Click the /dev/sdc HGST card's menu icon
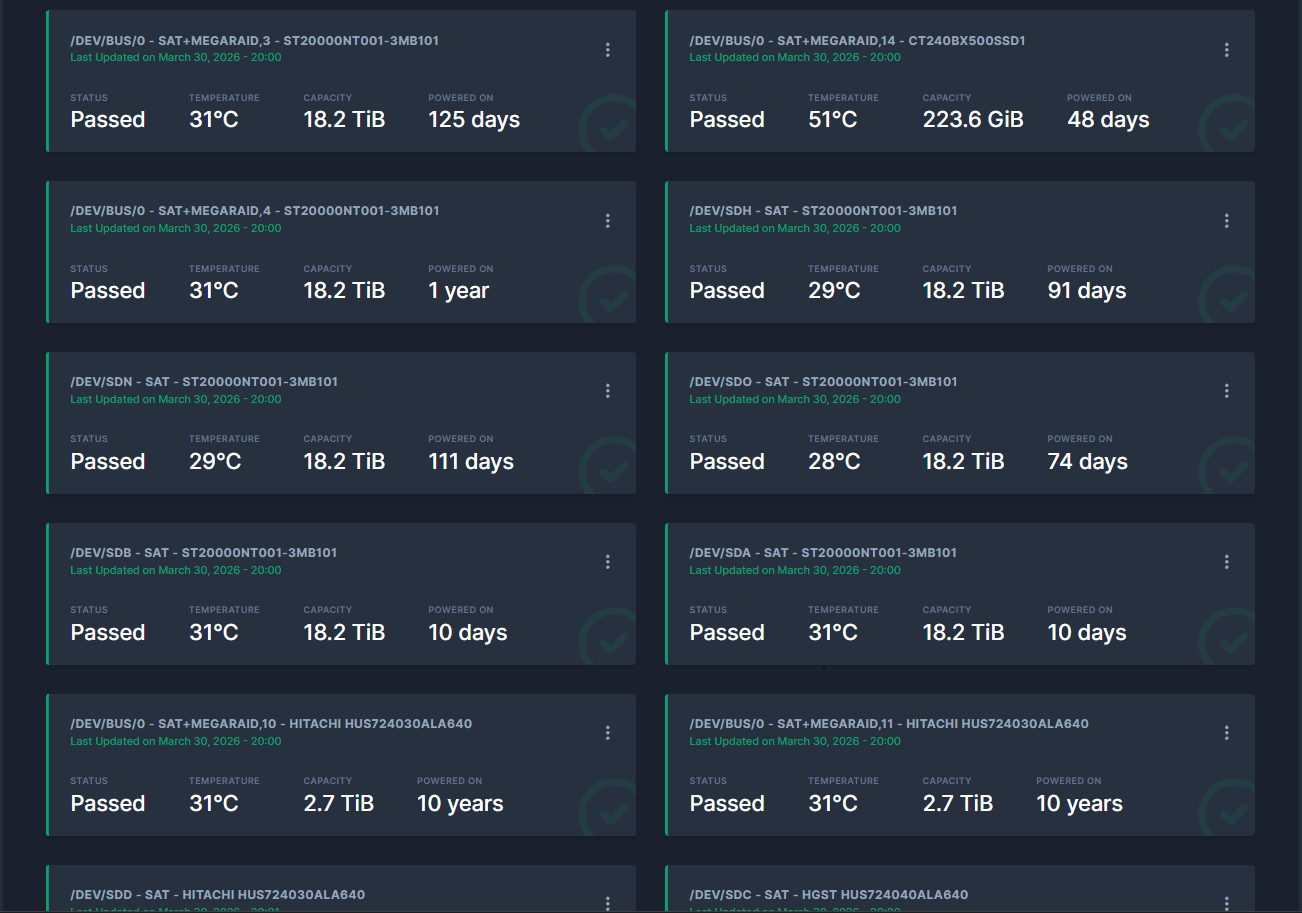This screenshot has height=913, width=1302. pos(1226,903)
